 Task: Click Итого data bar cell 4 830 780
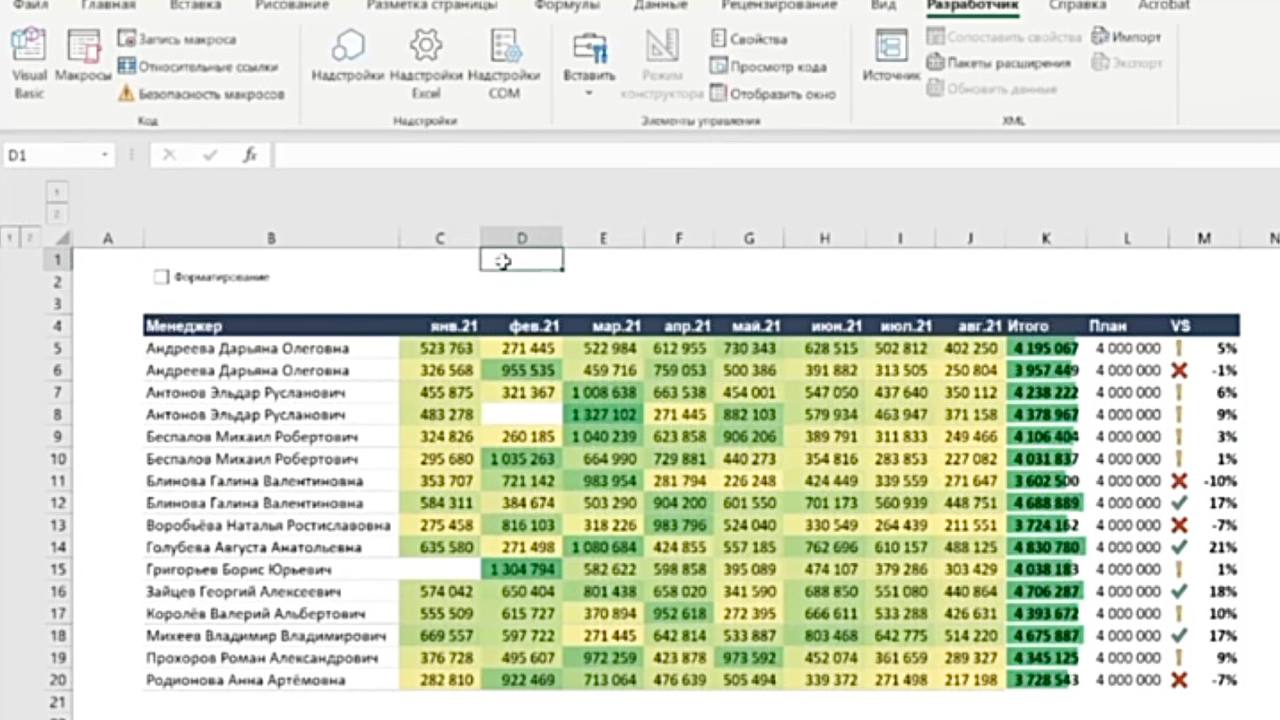(1045, 547)
